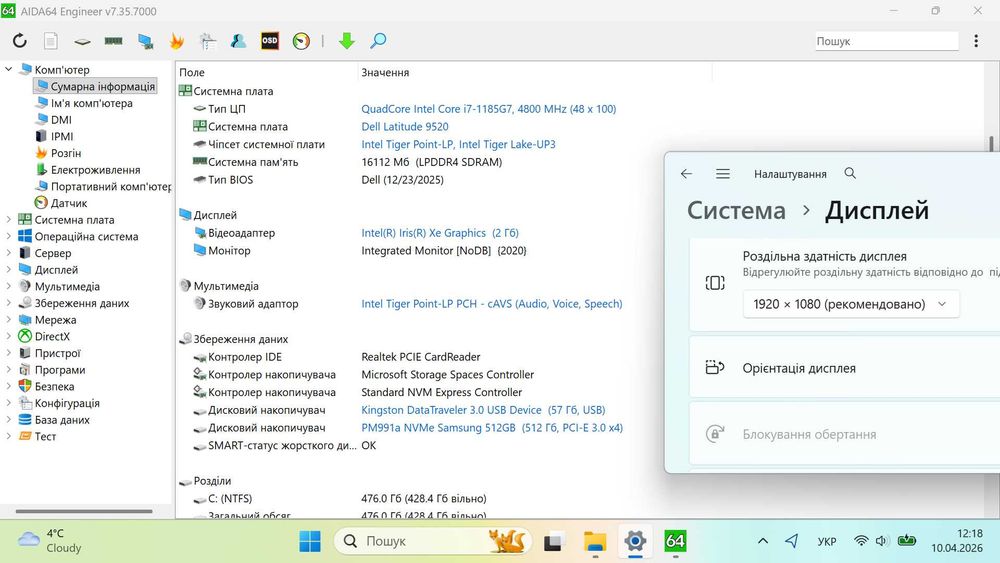
Task: Click the Standard NVM Express Controller value
Action: click(442, 392)
